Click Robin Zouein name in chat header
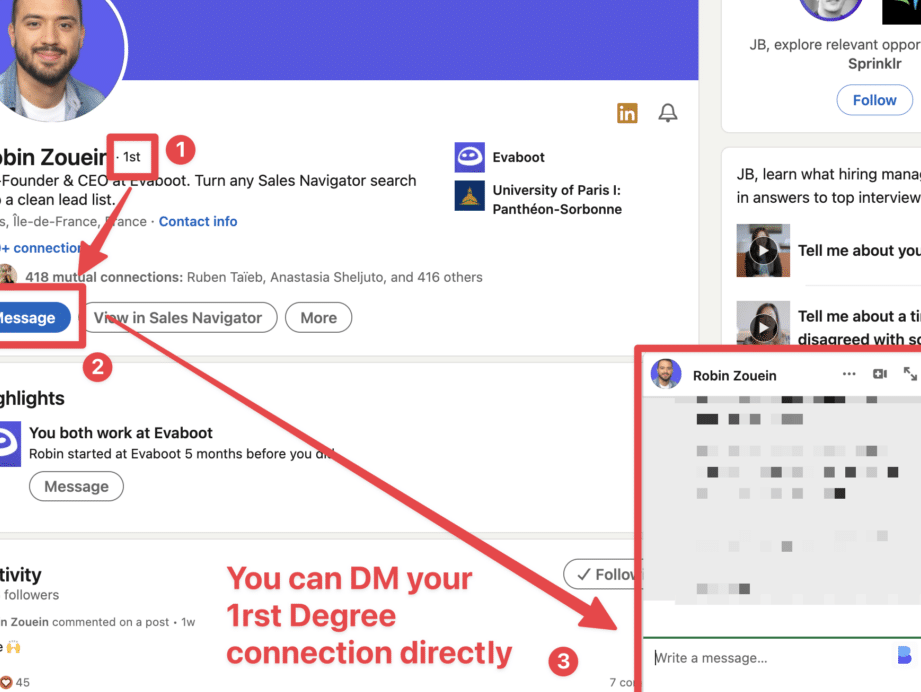Viewport: 921px width, 692px height. pyautogui.click(x=734, y=375)
